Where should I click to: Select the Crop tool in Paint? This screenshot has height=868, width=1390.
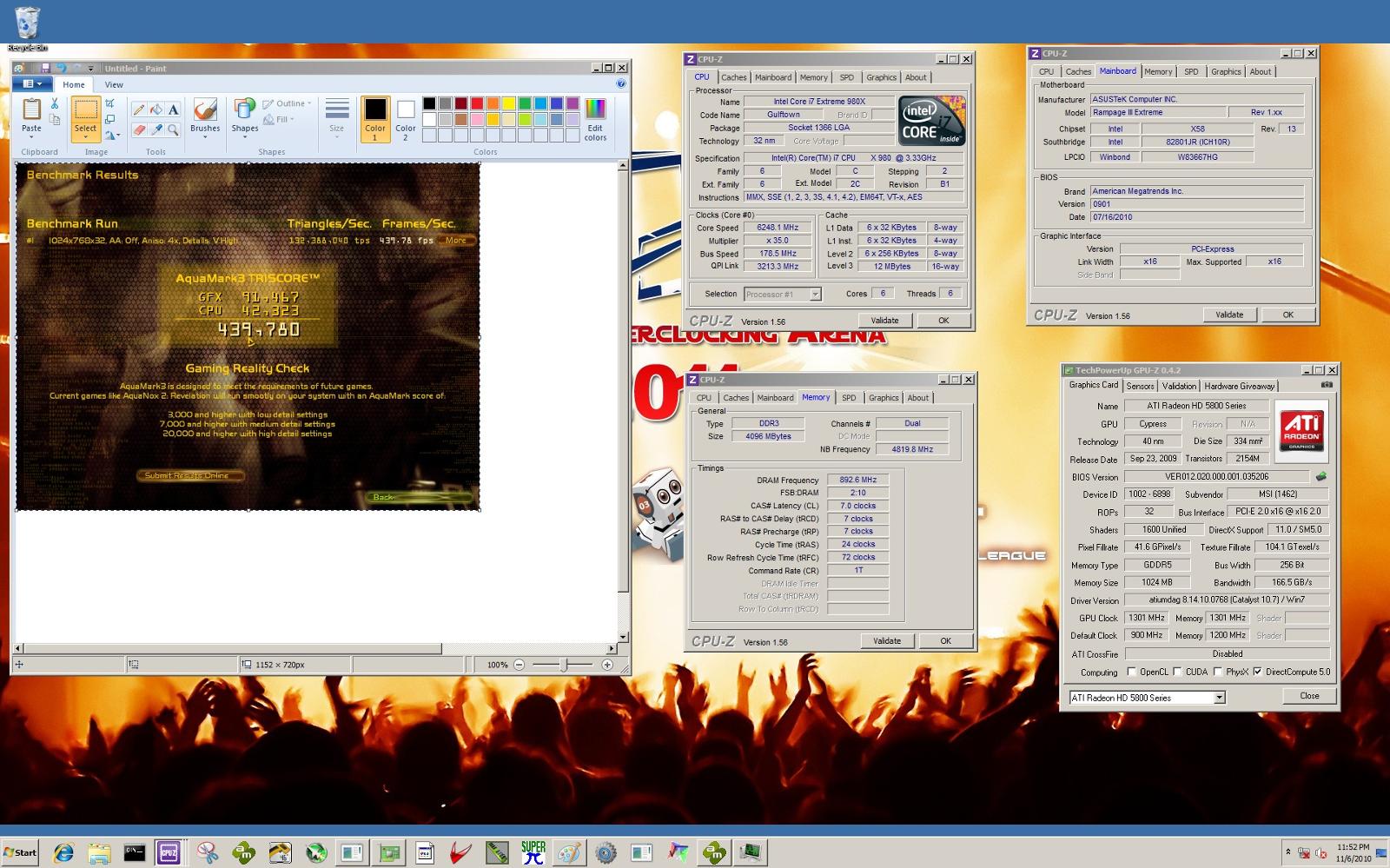(x=110, y=103)
